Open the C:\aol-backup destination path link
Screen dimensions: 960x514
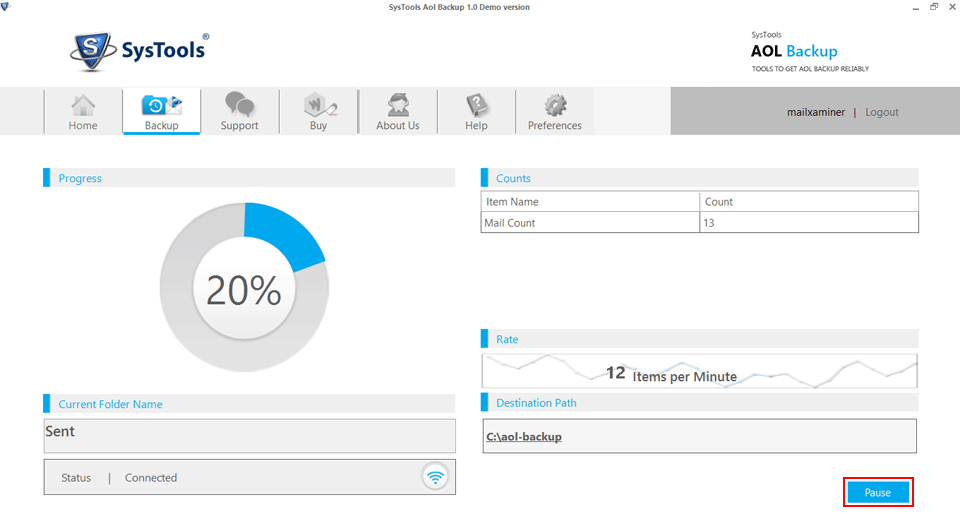(524, 437)
